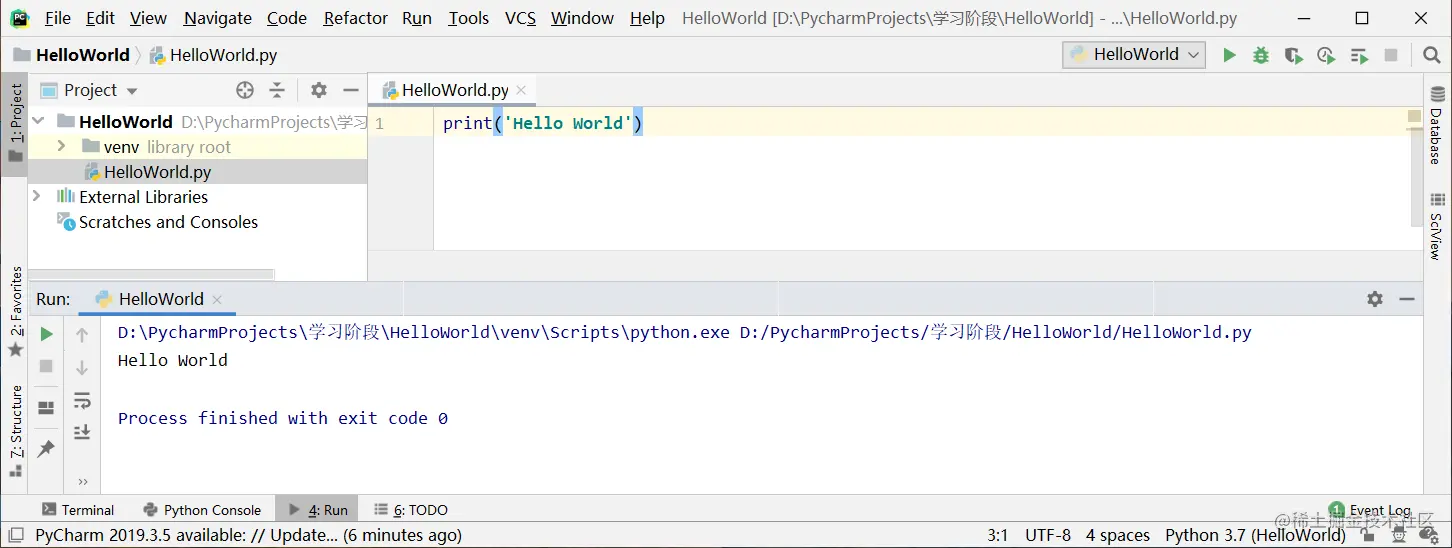1452x548 pixels.
Task: Open the Tools menu
Action: tap(468, 18)
